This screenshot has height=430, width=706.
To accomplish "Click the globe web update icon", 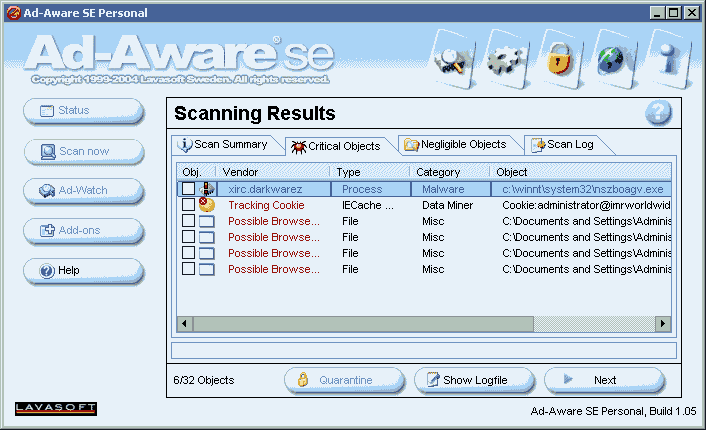I will (x=614, y=60).
